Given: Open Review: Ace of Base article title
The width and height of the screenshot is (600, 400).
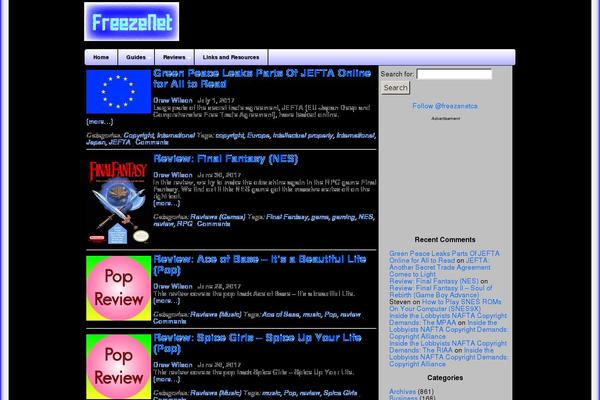Looking at the screenshot, I should click(259, 264).
